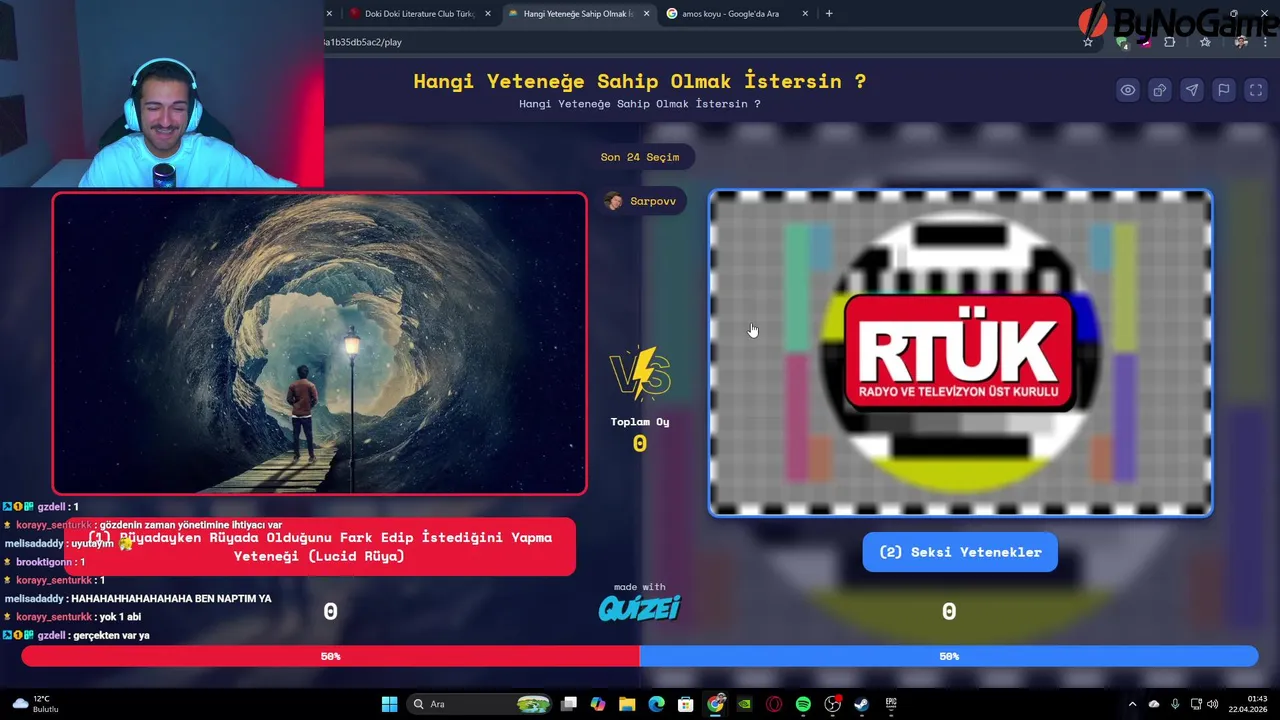Image resolution: width=1280 pixels, height=720 pixels.
Task: Click the taskbar Ara search box
Action: click(481, 704)
